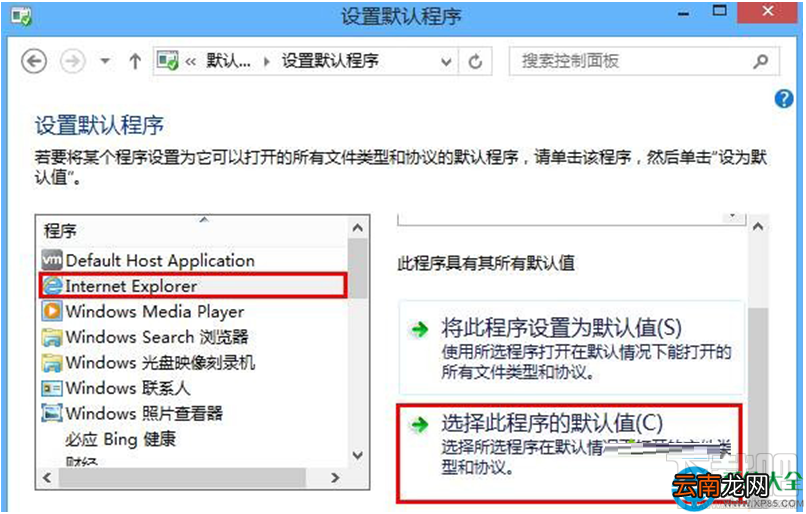Screen dimensions: 806x514
Task: Expand the address bar history dropdown
Action: [x=446, y=62]
